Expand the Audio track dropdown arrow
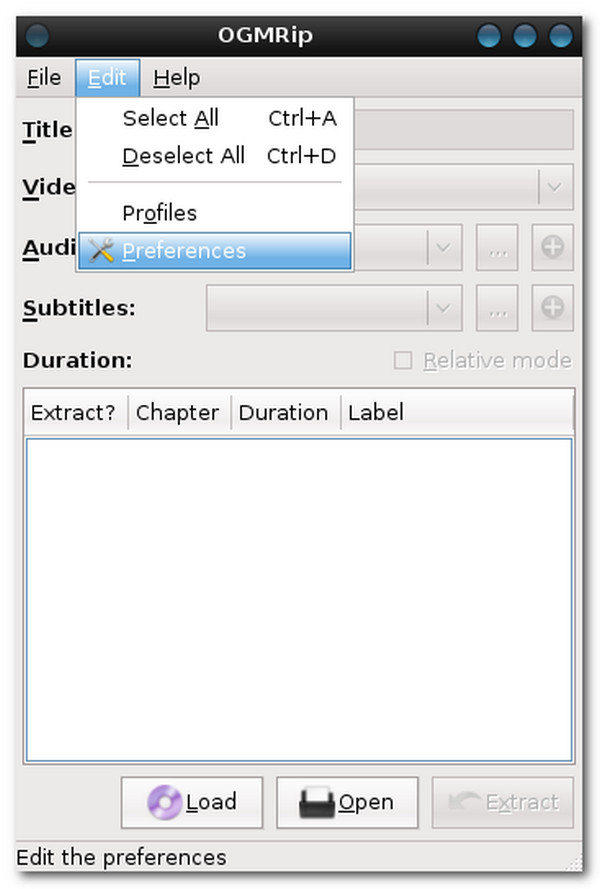The height and width of the screenshot is (889, 600). pyautogui.click(x=443, y=247)
